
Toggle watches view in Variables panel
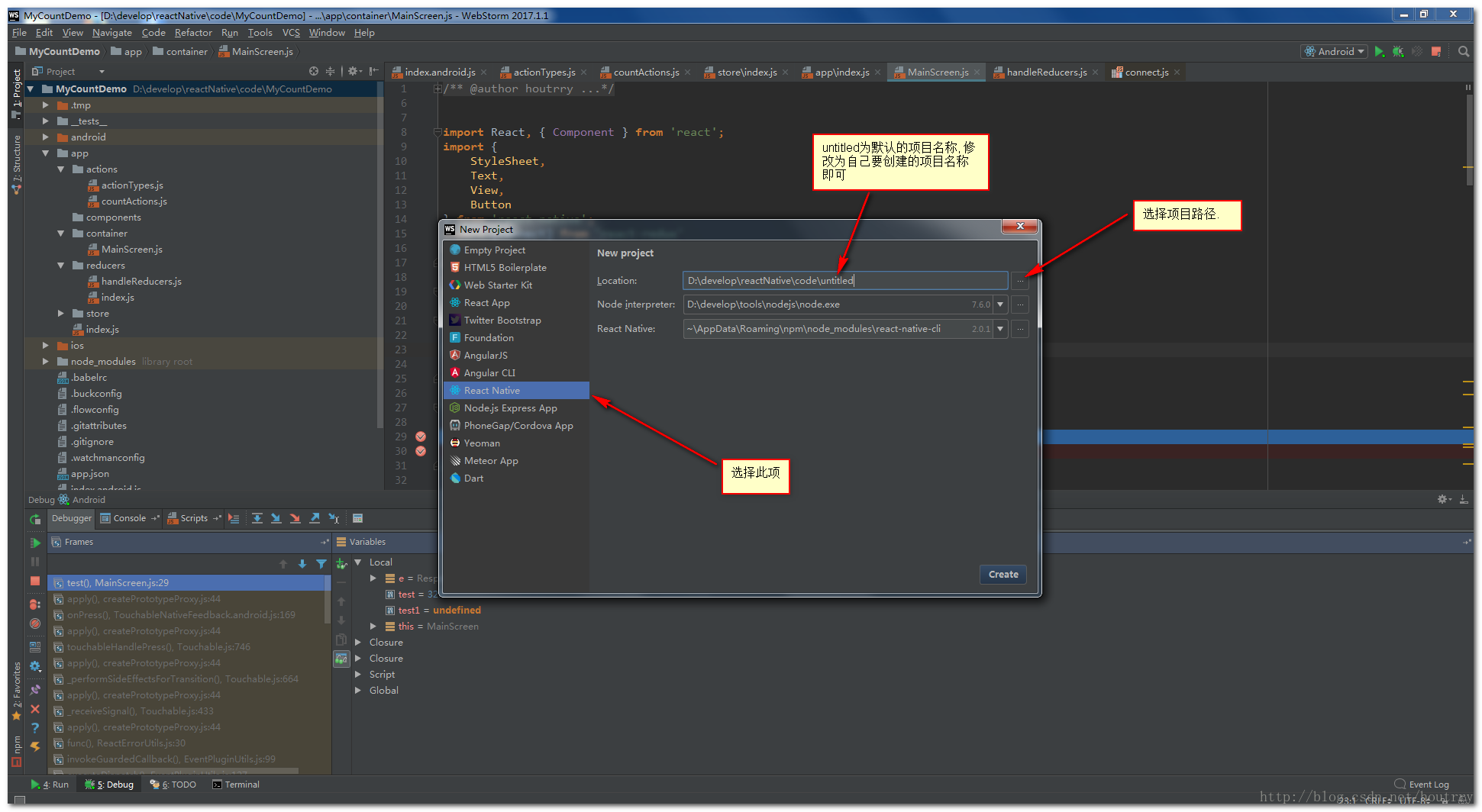pyautogui.click(x=341, y=659)
